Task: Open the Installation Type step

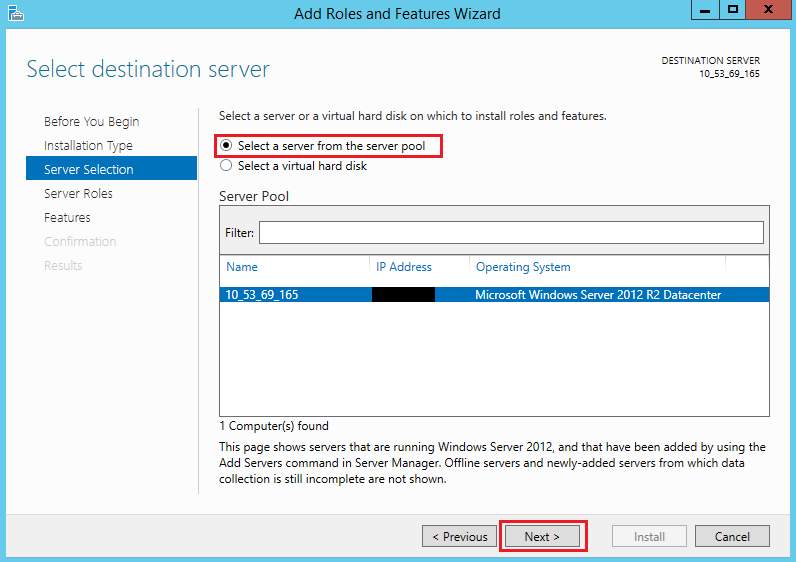Action: tap(88, 146)
